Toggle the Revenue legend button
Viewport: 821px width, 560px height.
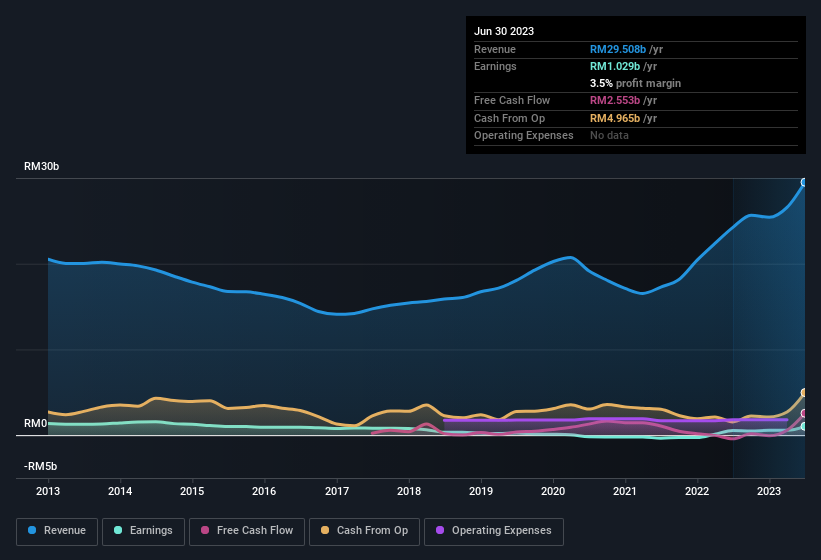(57, 531)
